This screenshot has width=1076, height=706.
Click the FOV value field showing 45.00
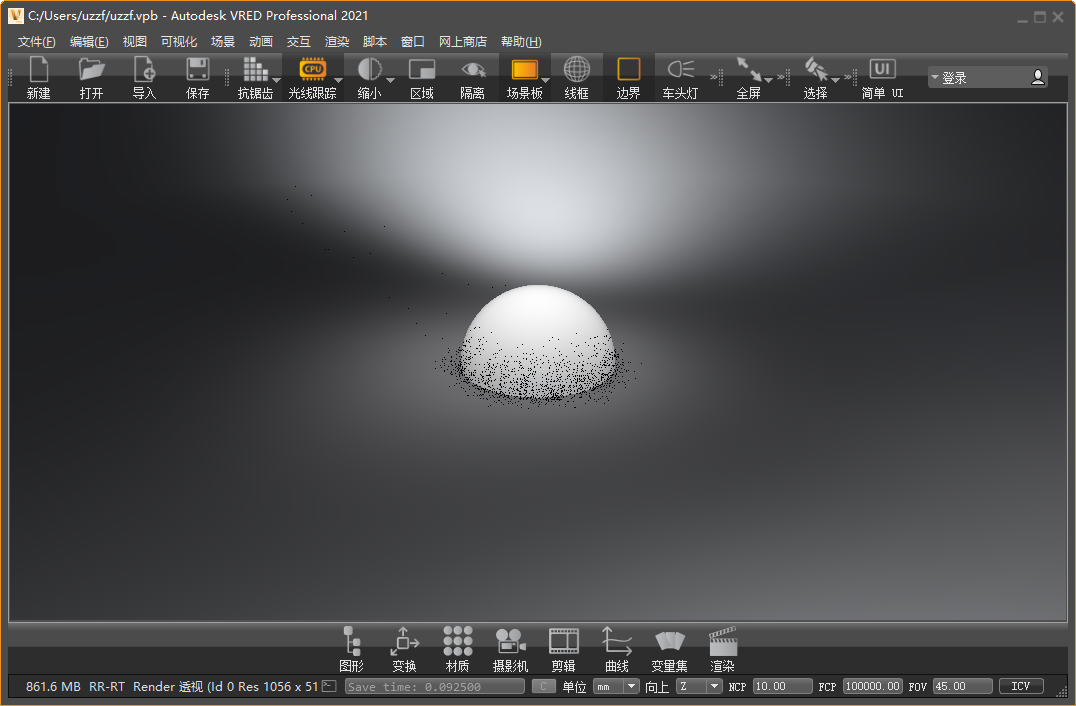pos(961,686)
